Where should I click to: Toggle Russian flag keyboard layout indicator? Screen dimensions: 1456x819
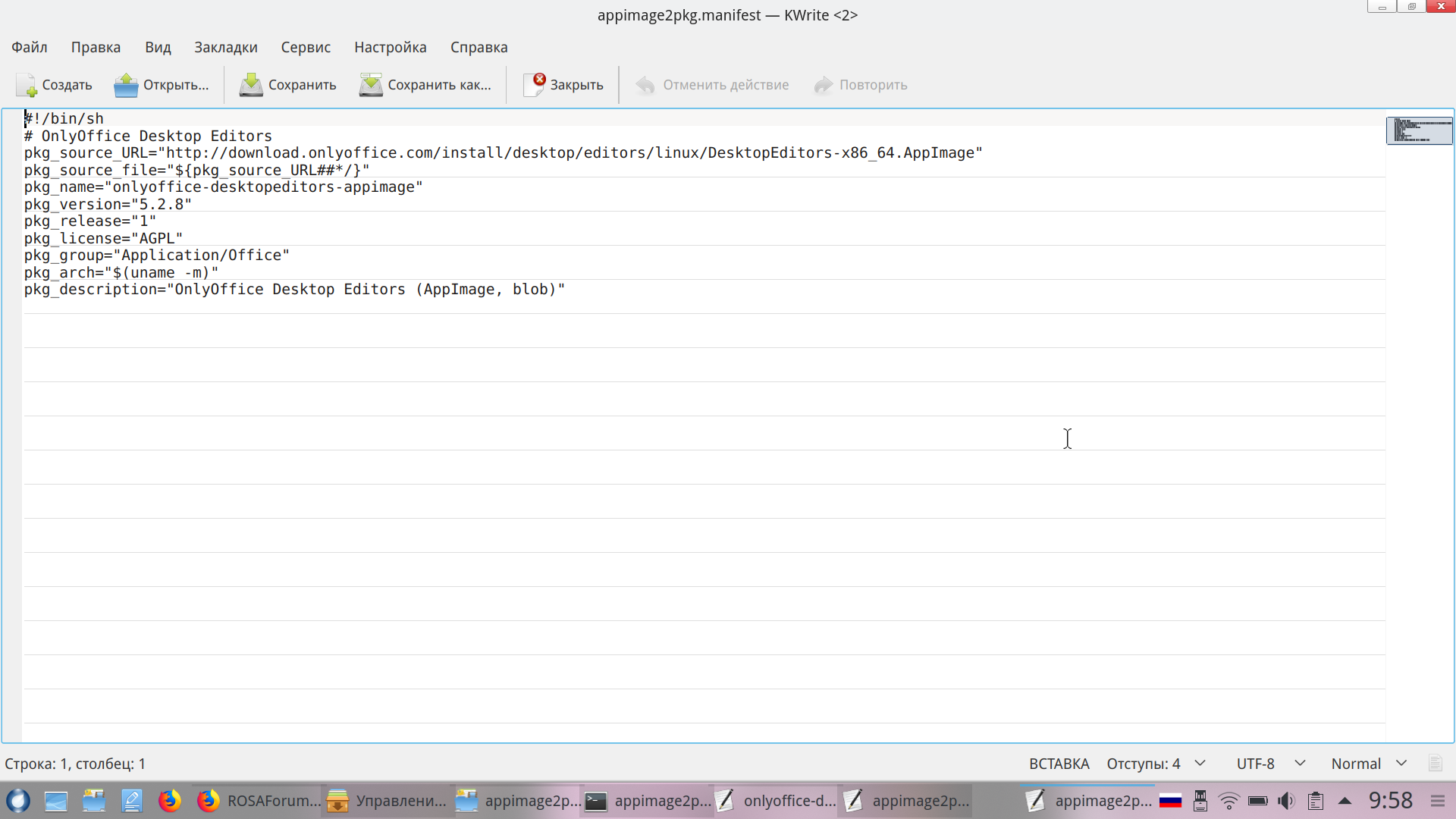pos(1170,801)
